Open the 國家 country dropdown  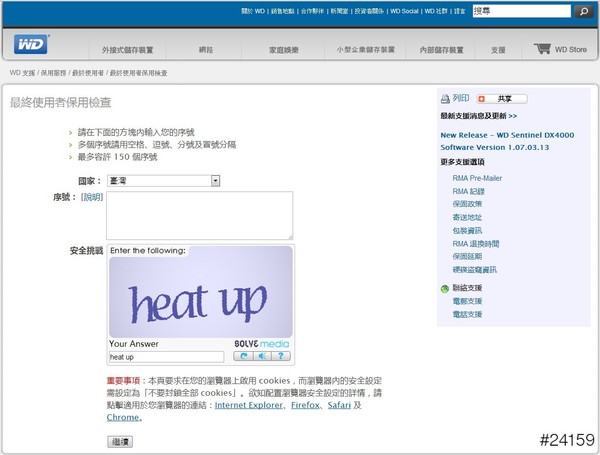coord(215,180)
